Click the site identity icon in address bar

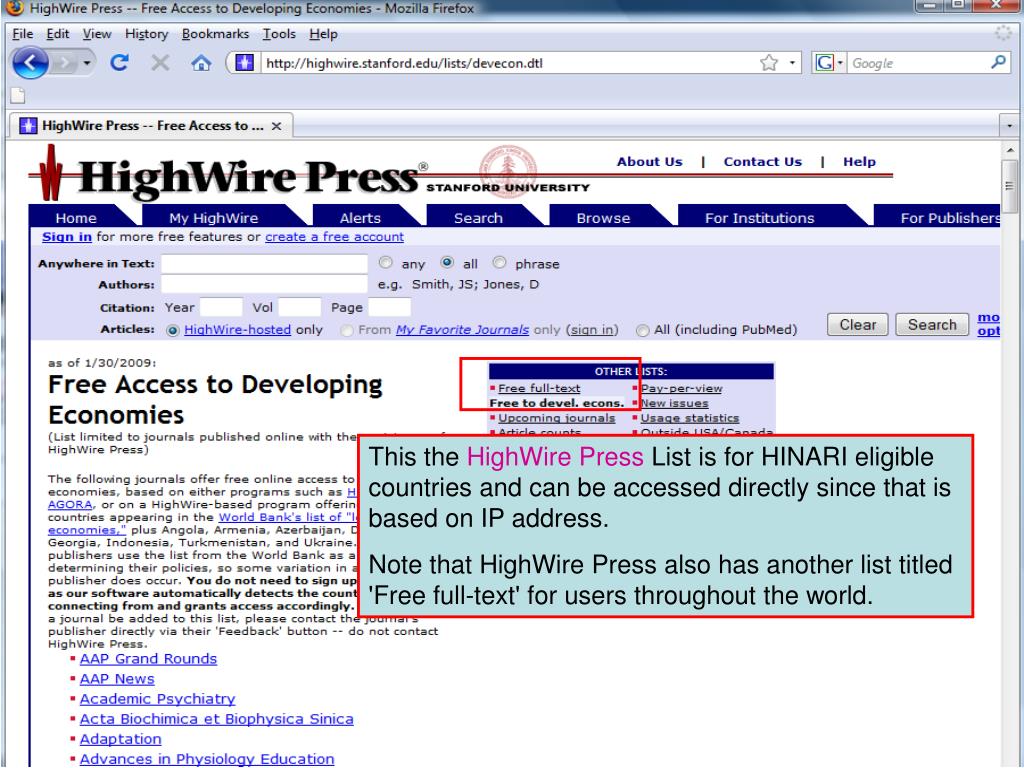244,63
